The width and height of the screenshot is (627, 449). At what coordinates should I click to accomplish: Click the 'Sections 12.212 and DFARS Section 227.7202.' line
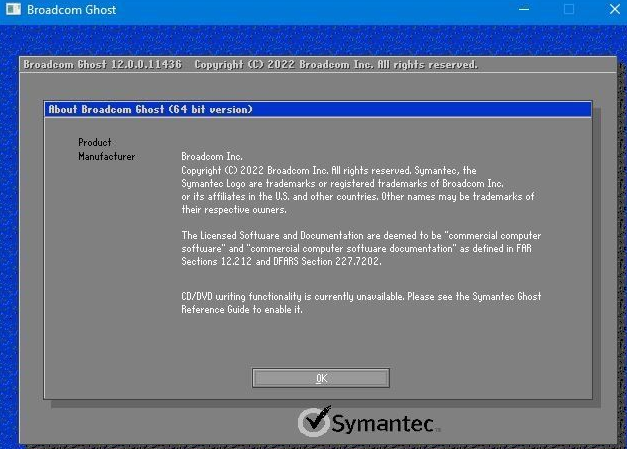pos(282,261)
